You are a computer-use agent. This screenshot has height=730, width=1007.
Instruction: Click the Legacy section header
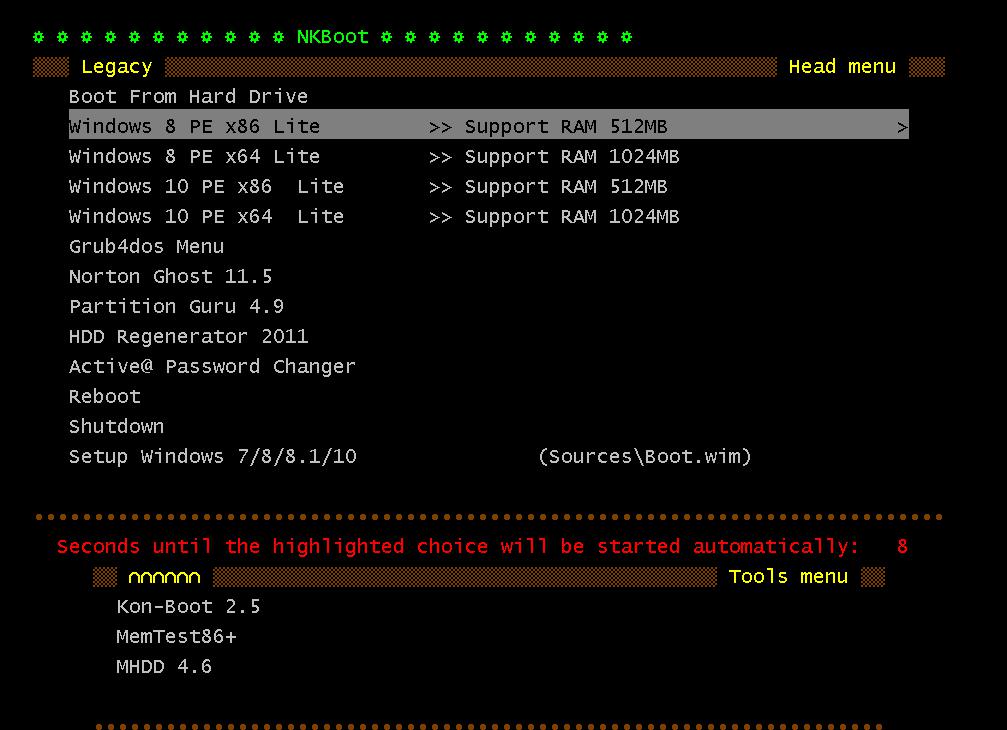[x=116, y=66]
